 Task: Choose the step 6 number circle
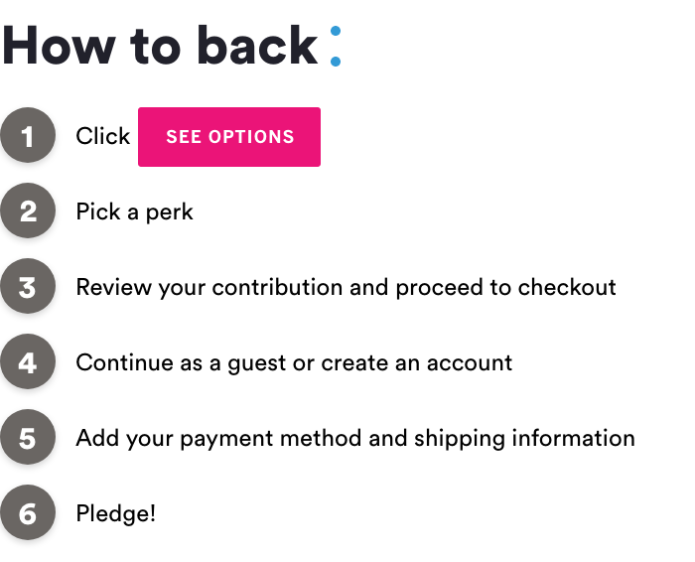tap(28, 513)
